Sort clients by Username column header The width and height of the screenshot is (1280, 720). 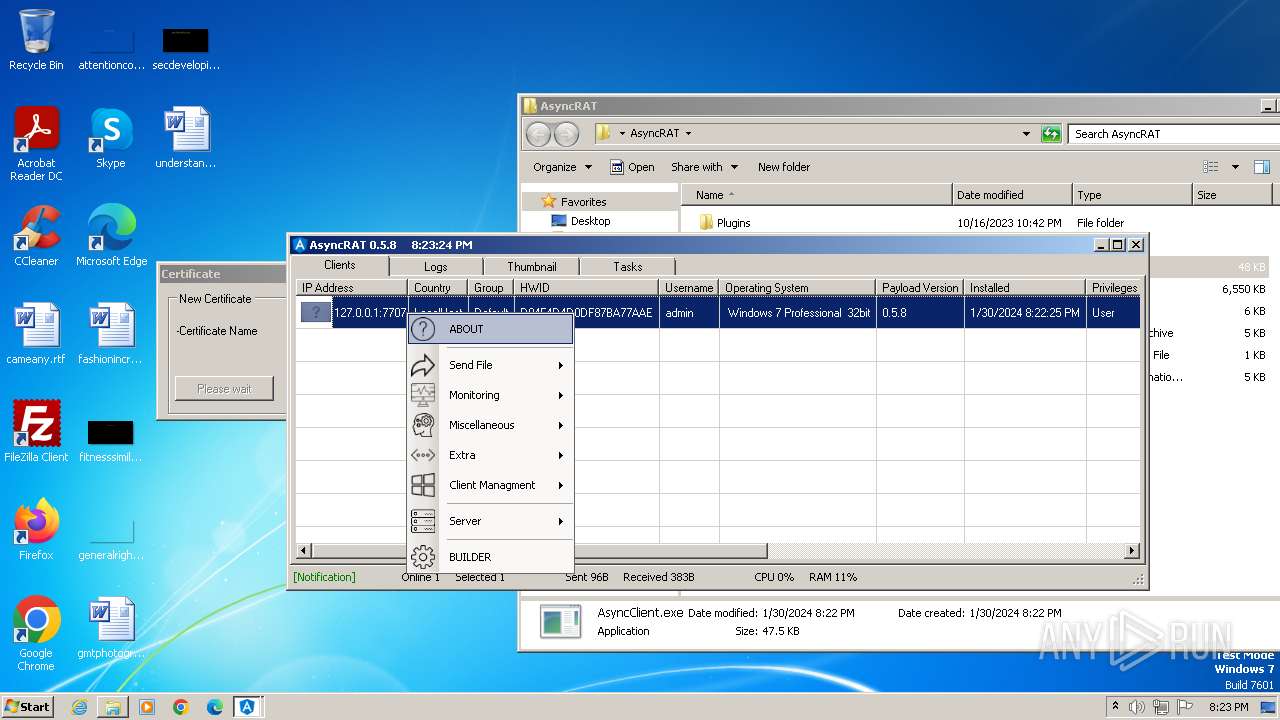689,288
